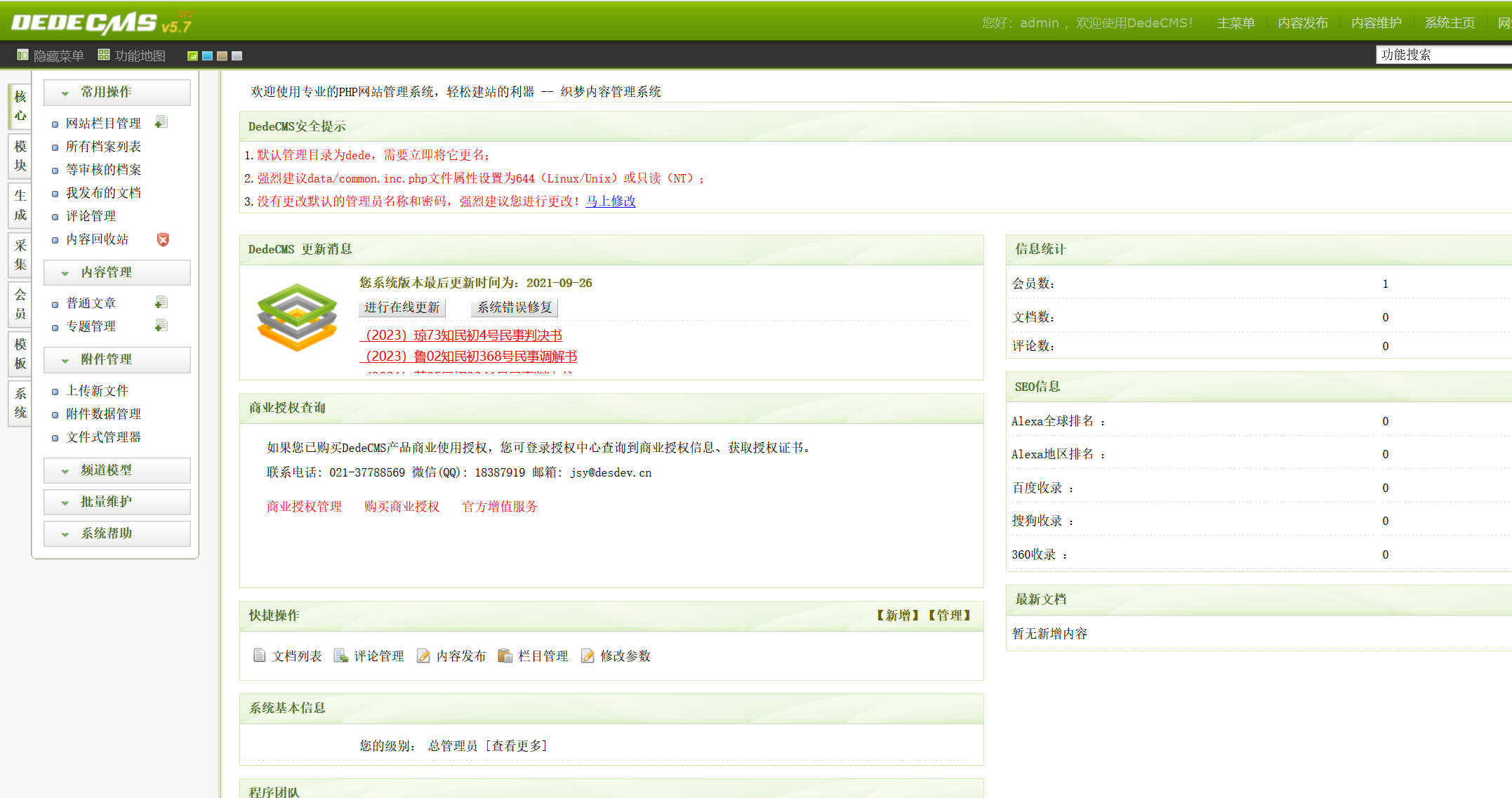Open (2023)鲁02知民初368号民事调解书 link
This screenshot has height=798, width=1512.
click(468, 357)
